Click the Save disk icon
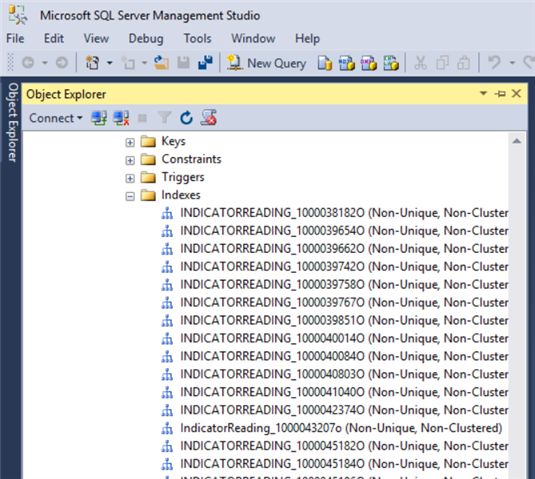This screenshot has width=535, height=479. click(183, 63)
